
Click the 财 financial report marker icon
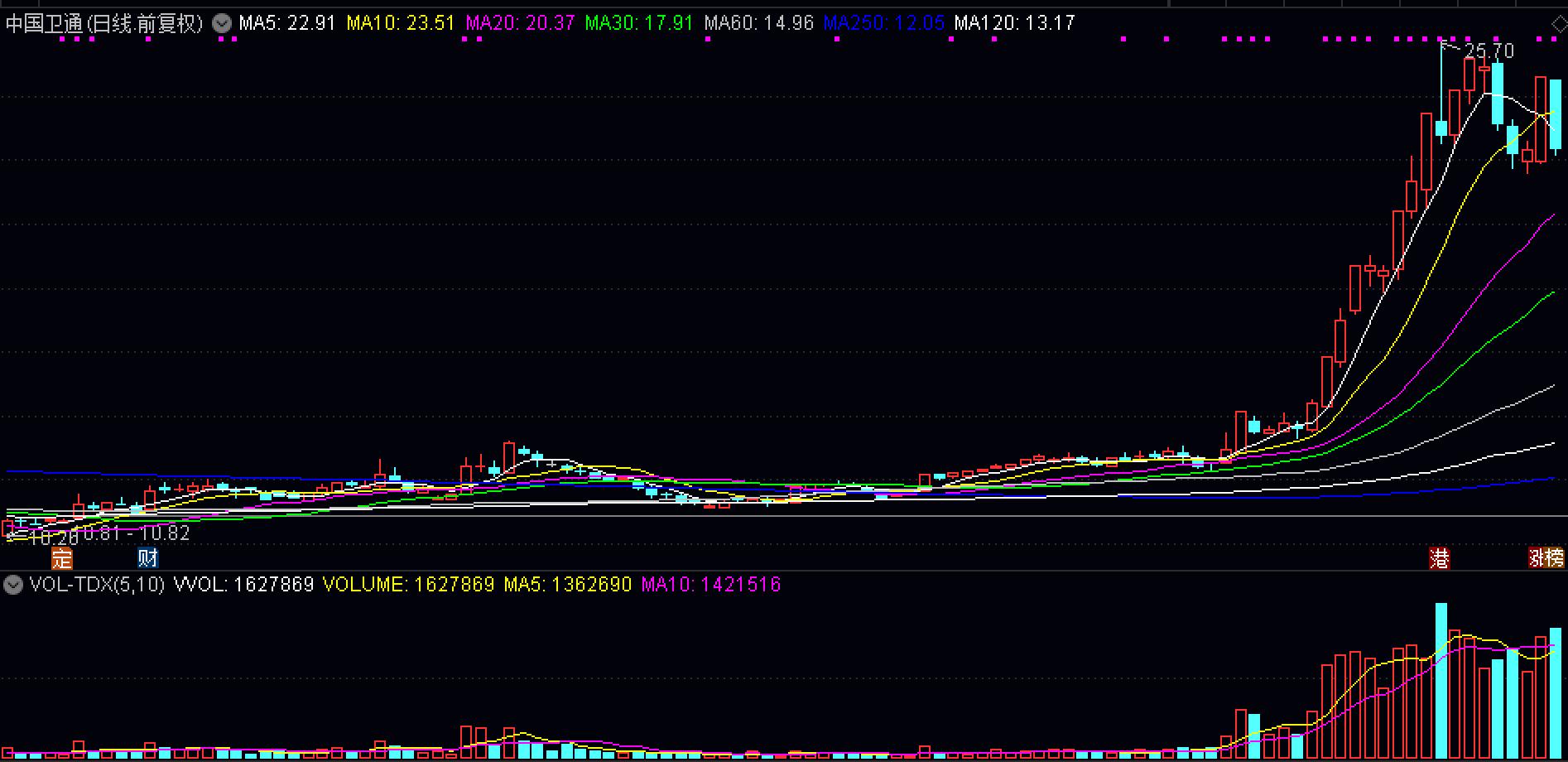tap(147, 558)
